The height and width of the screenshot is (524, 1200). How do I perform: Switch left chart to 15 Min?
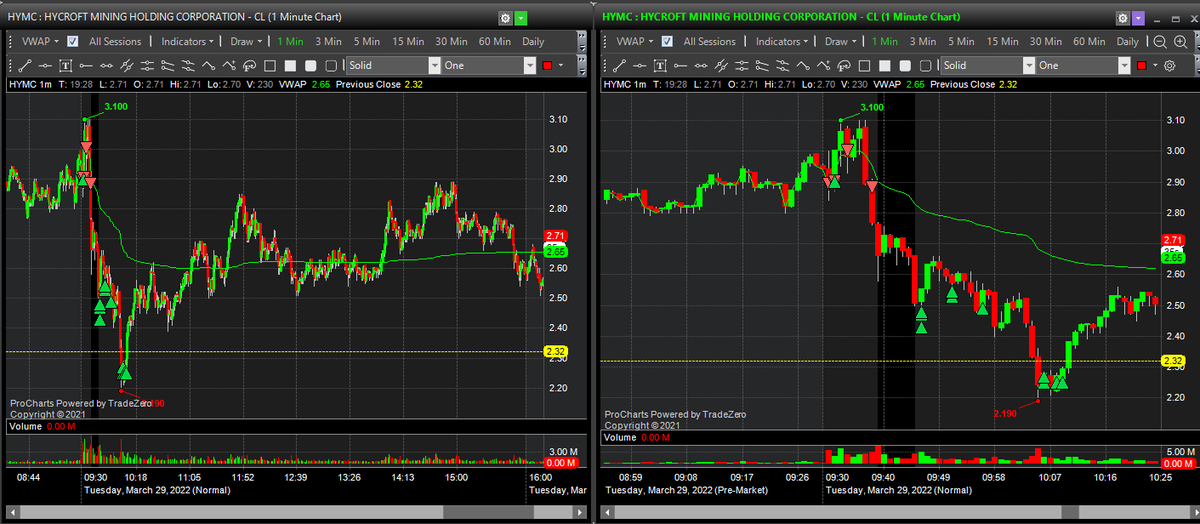408,41
